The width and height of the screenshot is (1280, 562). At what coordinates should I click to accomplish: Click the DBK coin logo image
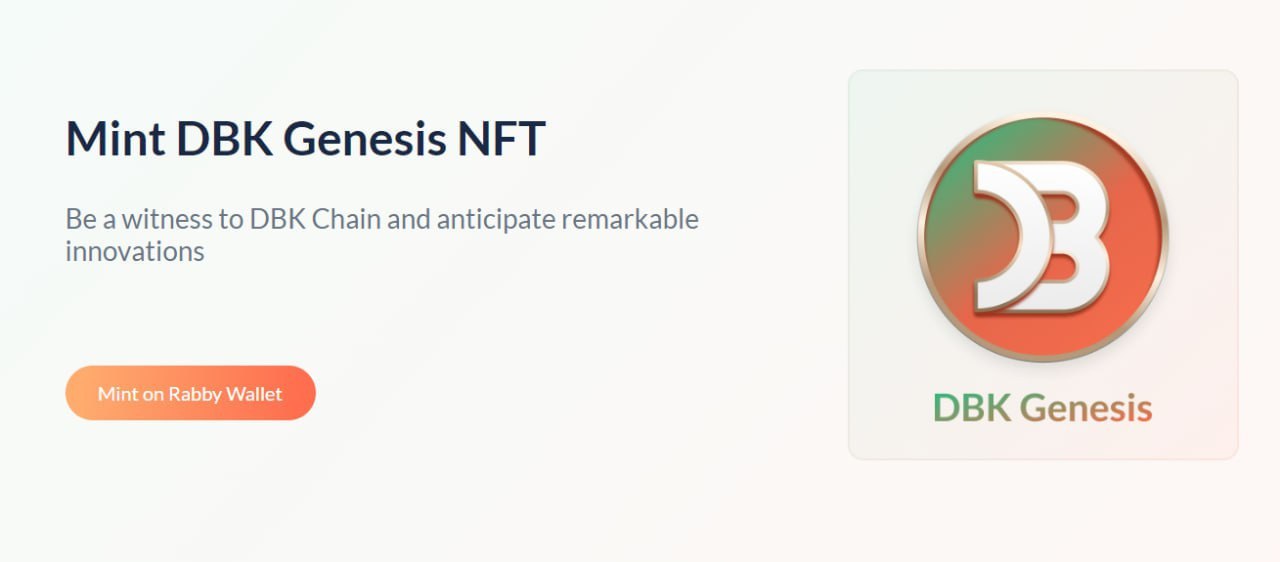click(1043, 238)
